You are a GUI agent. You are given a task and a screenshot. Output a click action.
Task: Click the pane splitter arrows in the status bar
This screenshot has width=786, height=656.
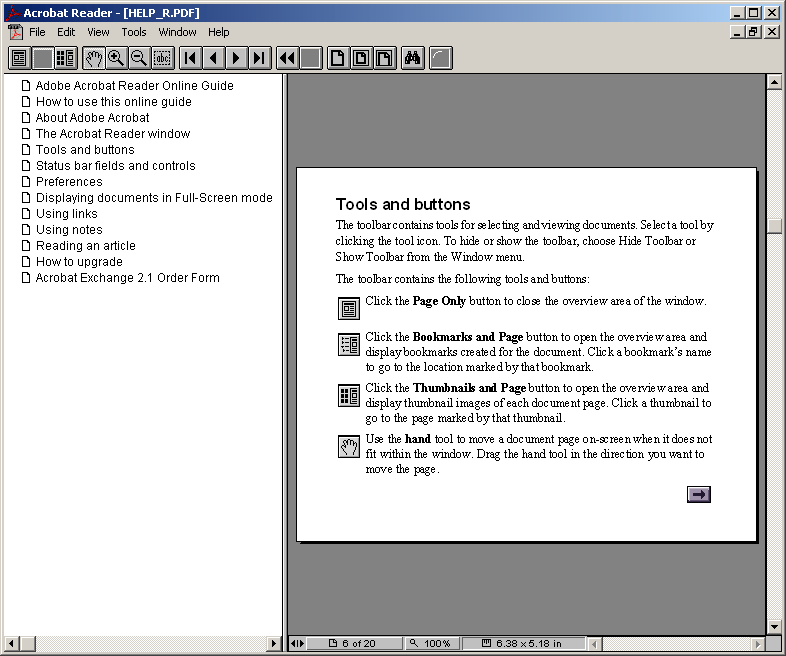(x=297, y=643)
